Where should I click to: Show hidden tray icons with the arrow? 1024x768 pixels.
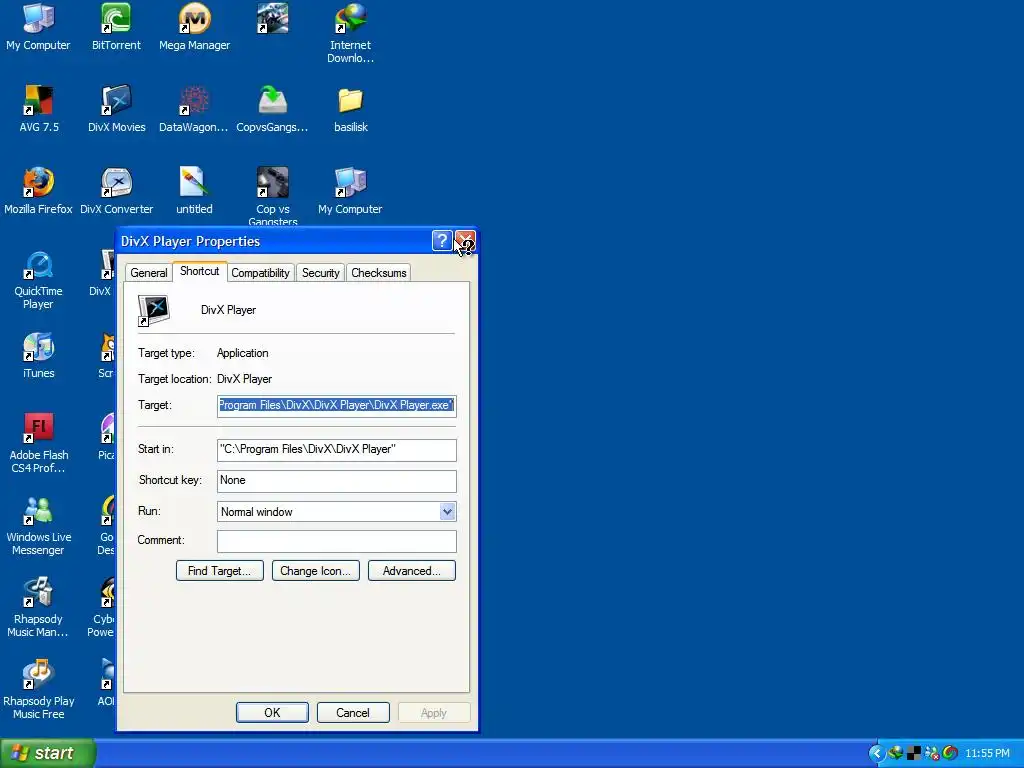[x=876, y=753]
